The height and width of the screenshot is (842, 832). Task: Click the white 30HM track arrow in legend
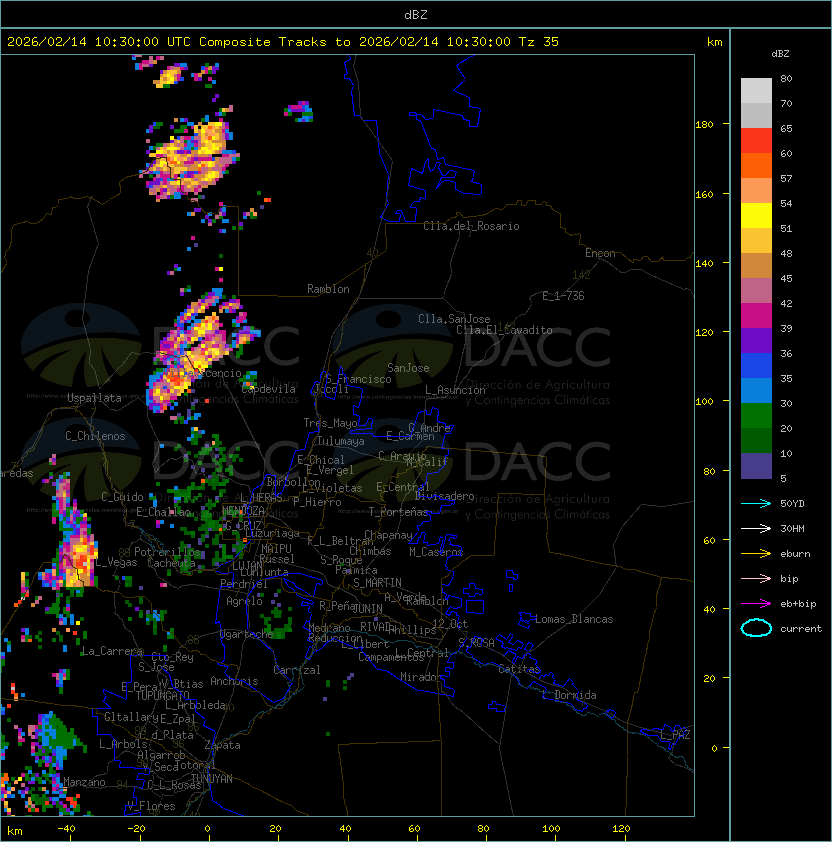click(x=756, y=528)
